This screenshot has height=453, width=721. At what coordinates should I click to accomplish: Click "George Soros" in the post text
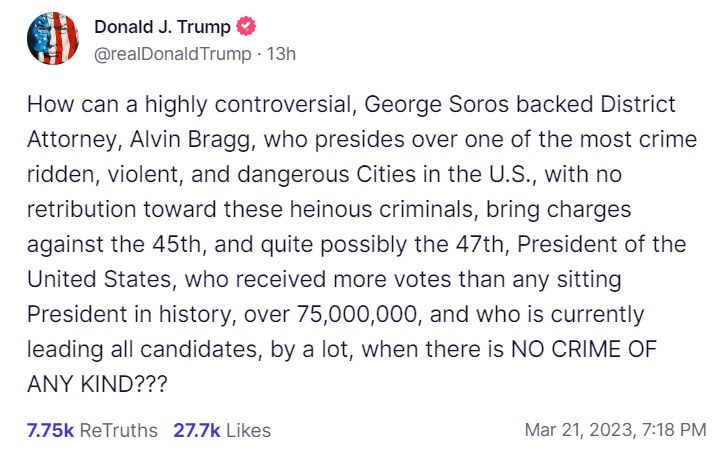(x=423, y=104)
